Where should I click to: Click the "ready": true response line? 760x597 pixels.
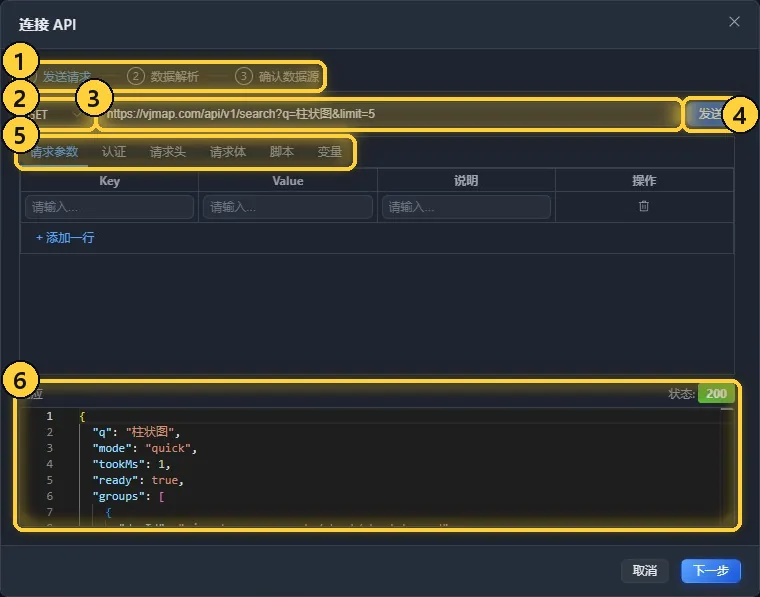(x=138, y=480)
